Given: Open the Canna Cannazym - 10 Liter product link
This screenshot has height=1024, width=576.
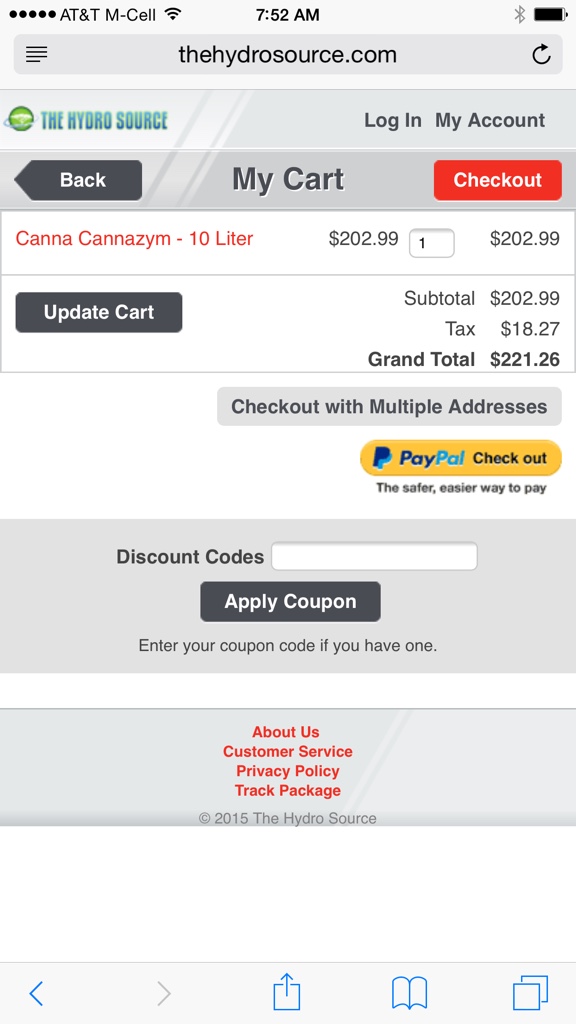Looking at the screenshot, I should (134, 238).
